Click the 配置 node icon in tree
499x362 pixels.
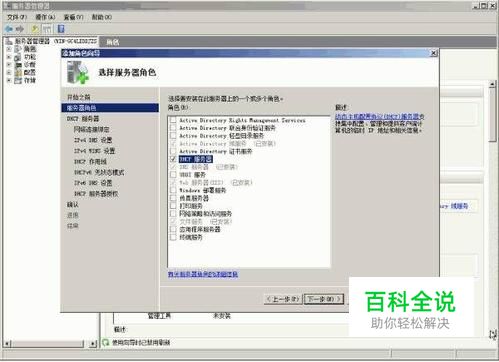pyautogui.click(x=18, y=72)
